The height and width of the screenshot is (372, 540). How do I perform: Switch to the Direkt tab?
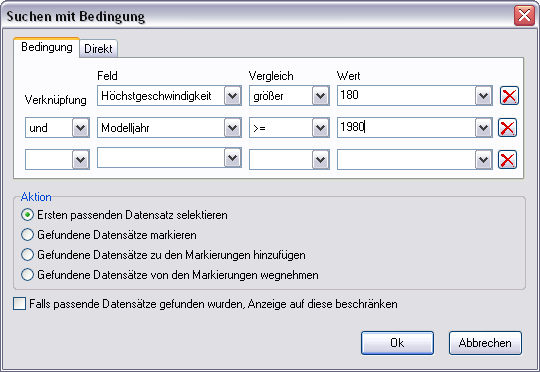(98, 49)
